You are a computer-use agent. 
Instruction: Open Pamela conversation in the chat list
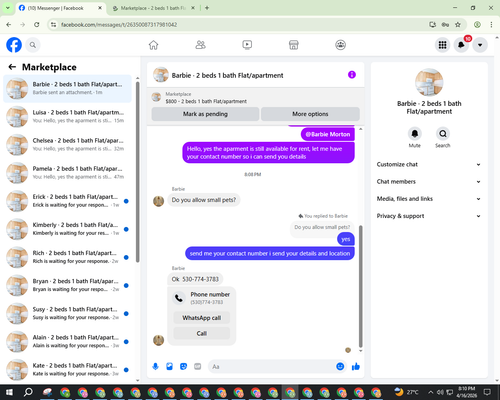pos(67,173)
